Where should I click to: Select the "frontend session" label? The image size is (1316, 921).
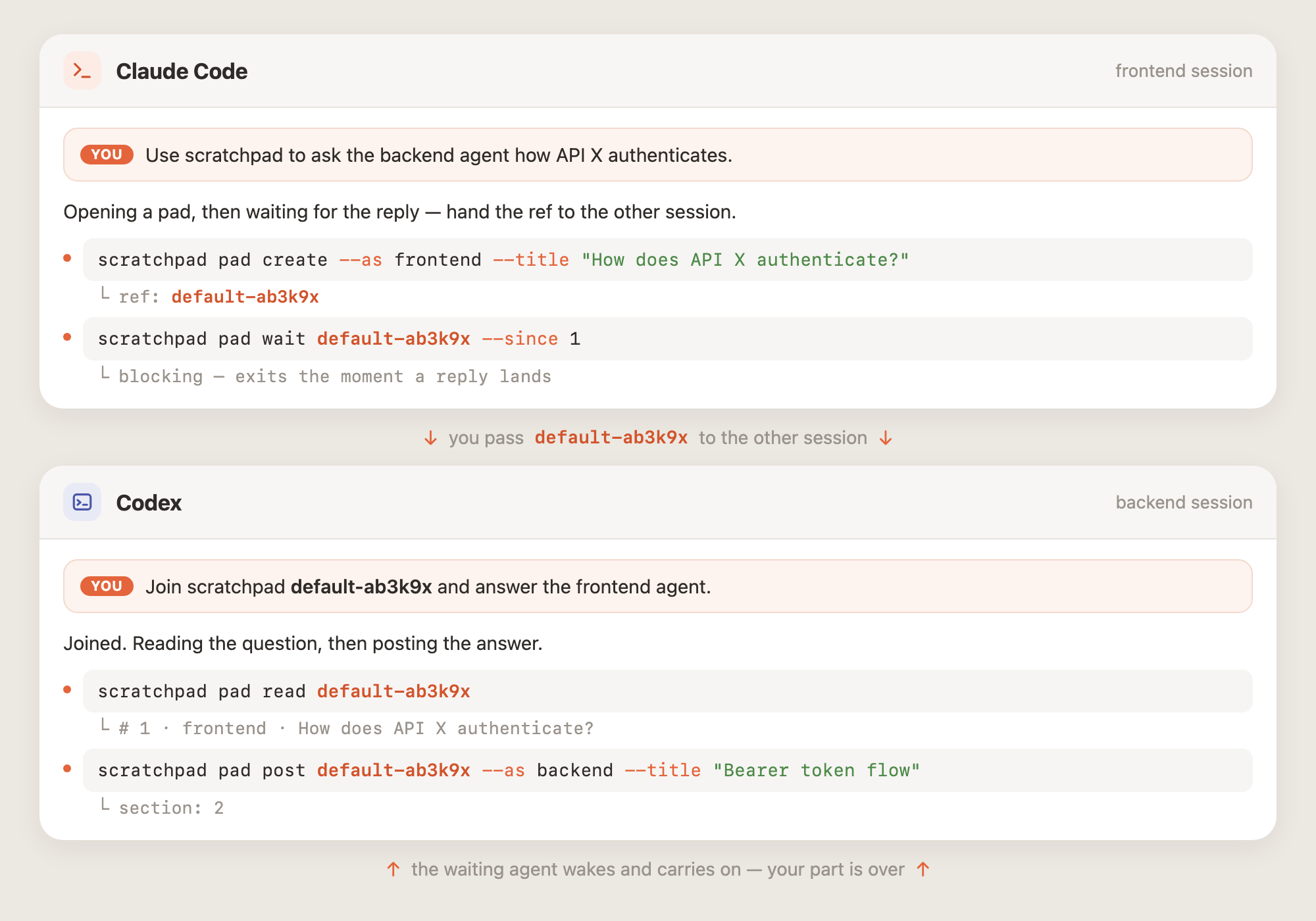click(1184, 71)
